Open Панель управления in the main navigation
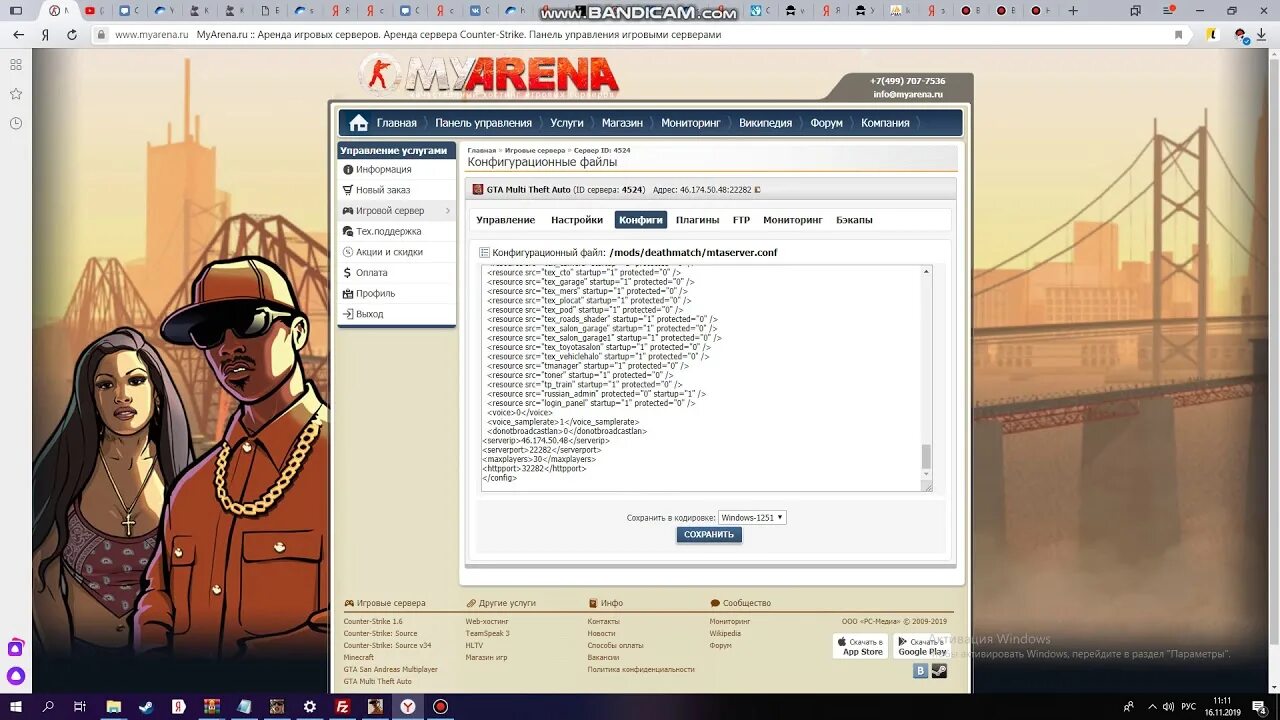1280x720 pixels. tap(483, 123)
